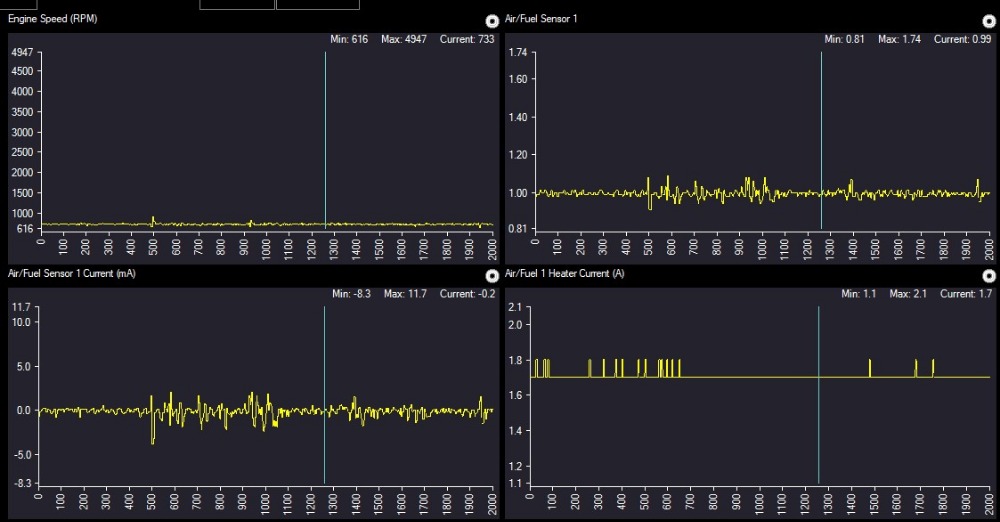Click the round options button for Engine Speed graph
This screenshot has height=522, width=1000.
[491, 21]
